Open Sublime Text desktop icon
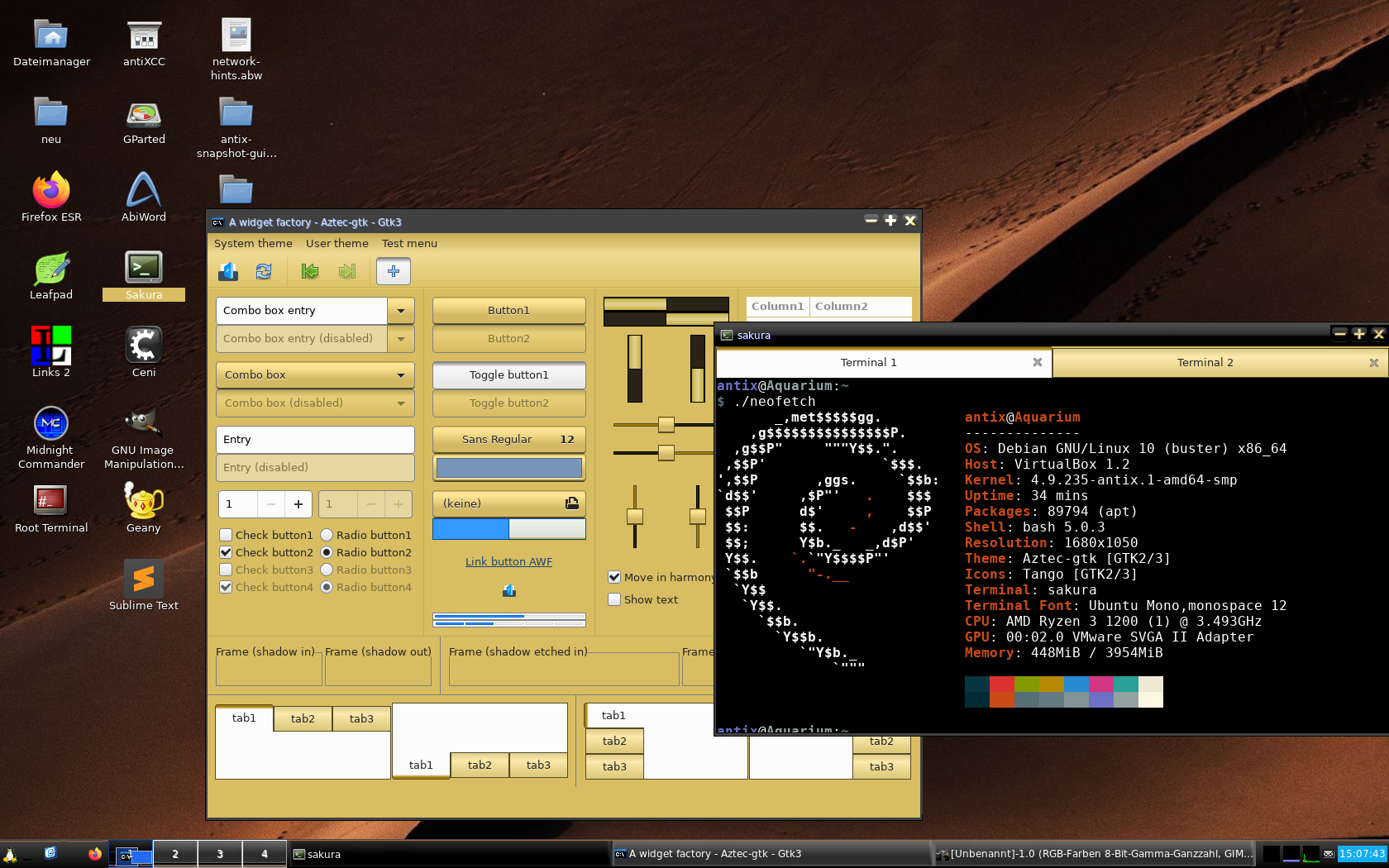The width and height of the screenshot is (1389, 868). [x=144, y=579]
